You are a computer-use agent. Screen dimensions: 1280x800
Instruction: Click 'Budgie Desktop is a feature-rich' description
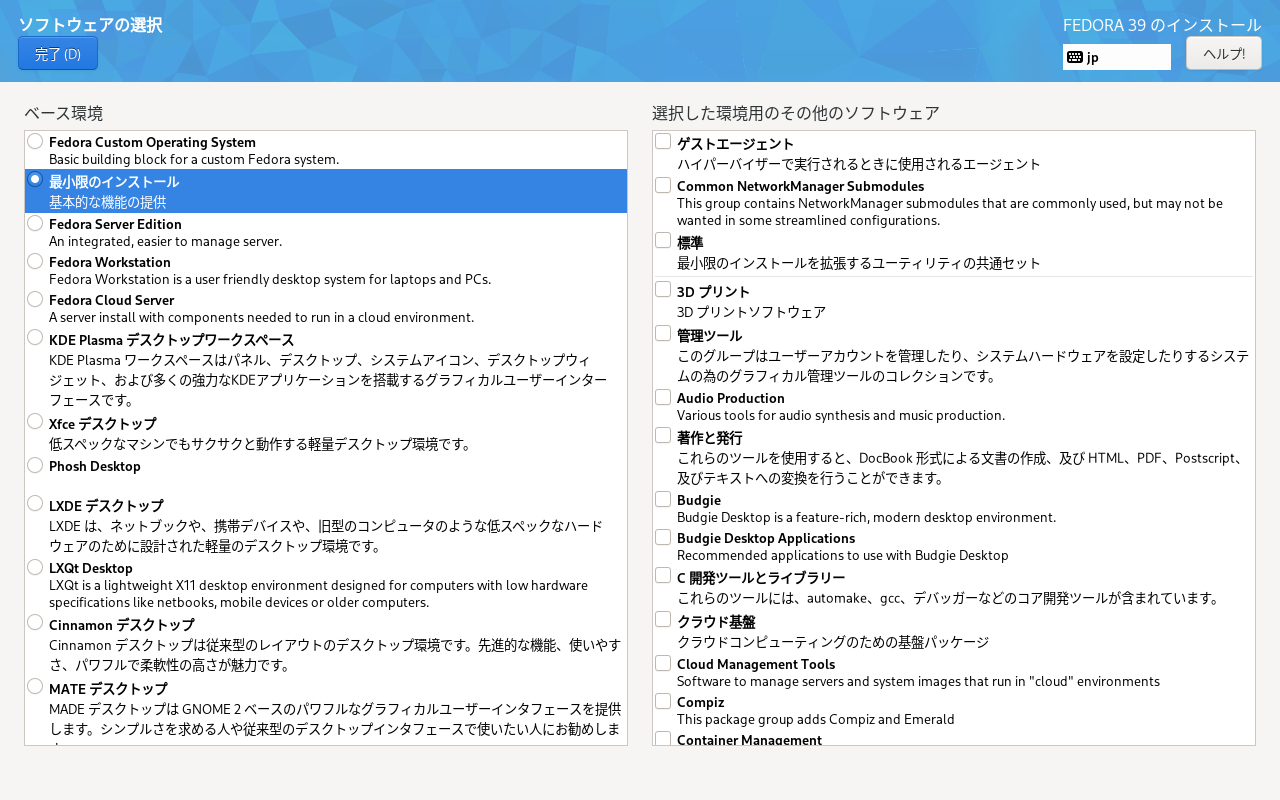pos(866,517)
